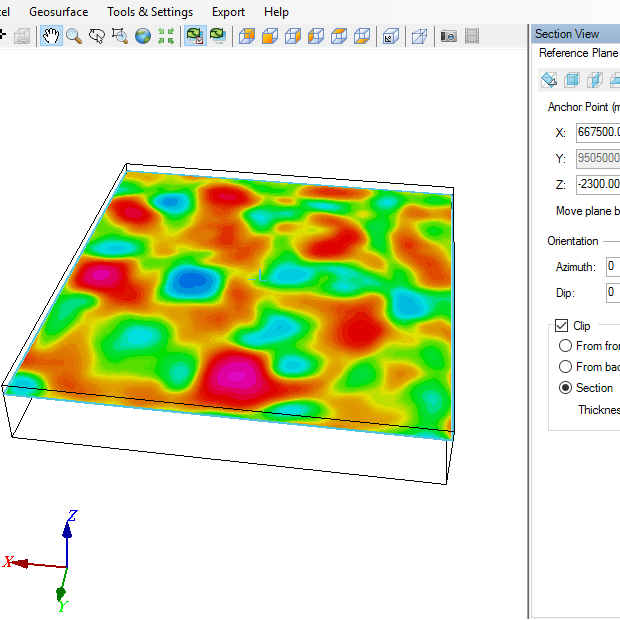Click the globe full-view icon
This screenshot has width=620, height=620.
point(143,36)
